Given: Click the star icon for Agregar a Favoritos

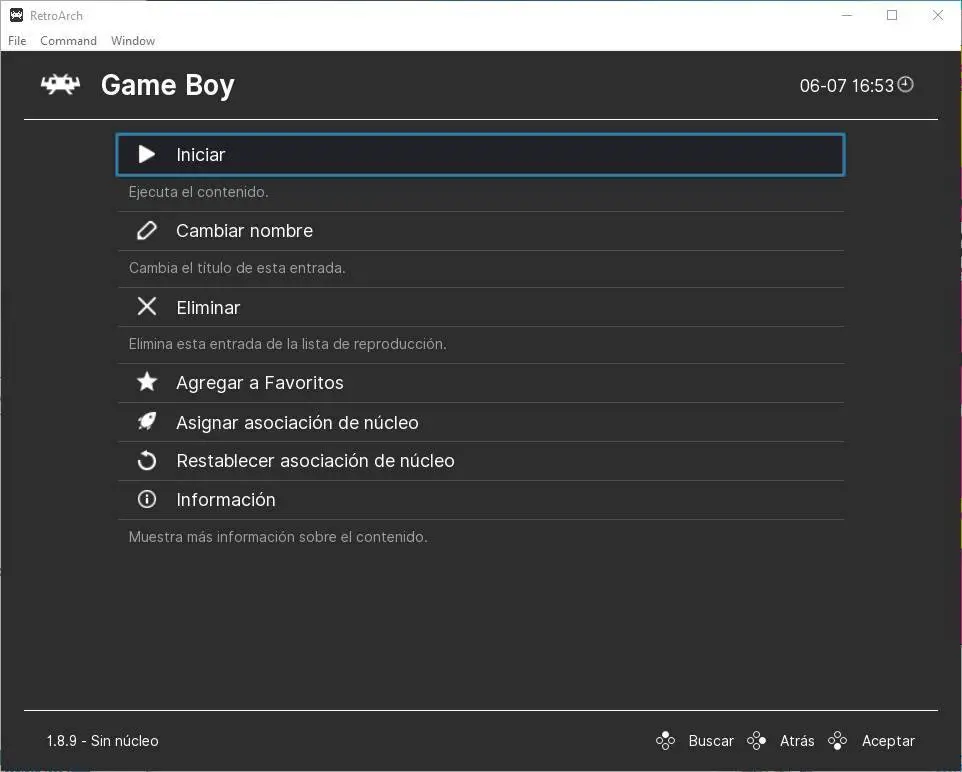Looking at the screenshot, I should (x=147, y=382).
